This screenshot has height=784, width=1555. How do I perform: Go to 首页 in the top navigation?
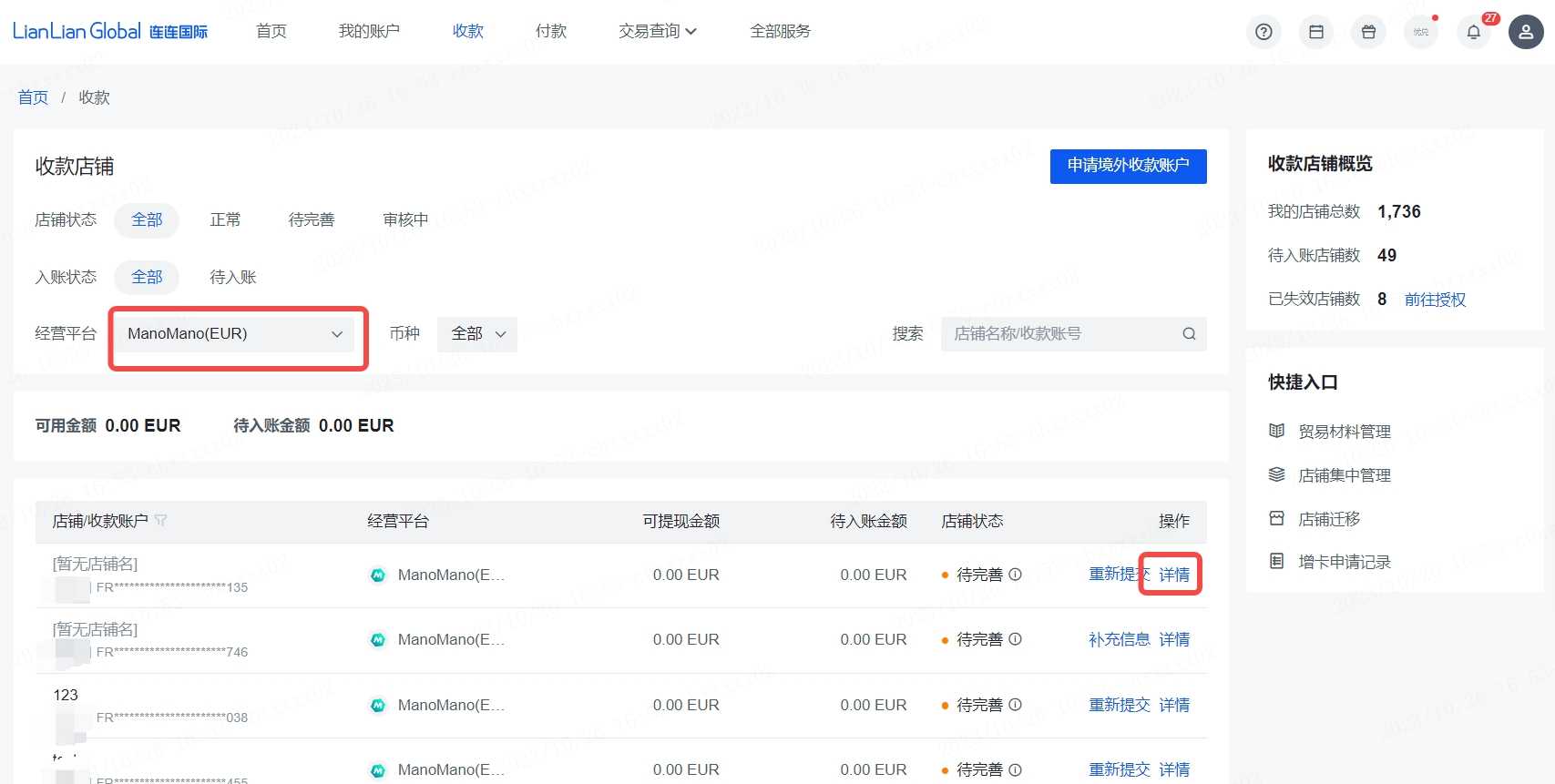[271, 31]
